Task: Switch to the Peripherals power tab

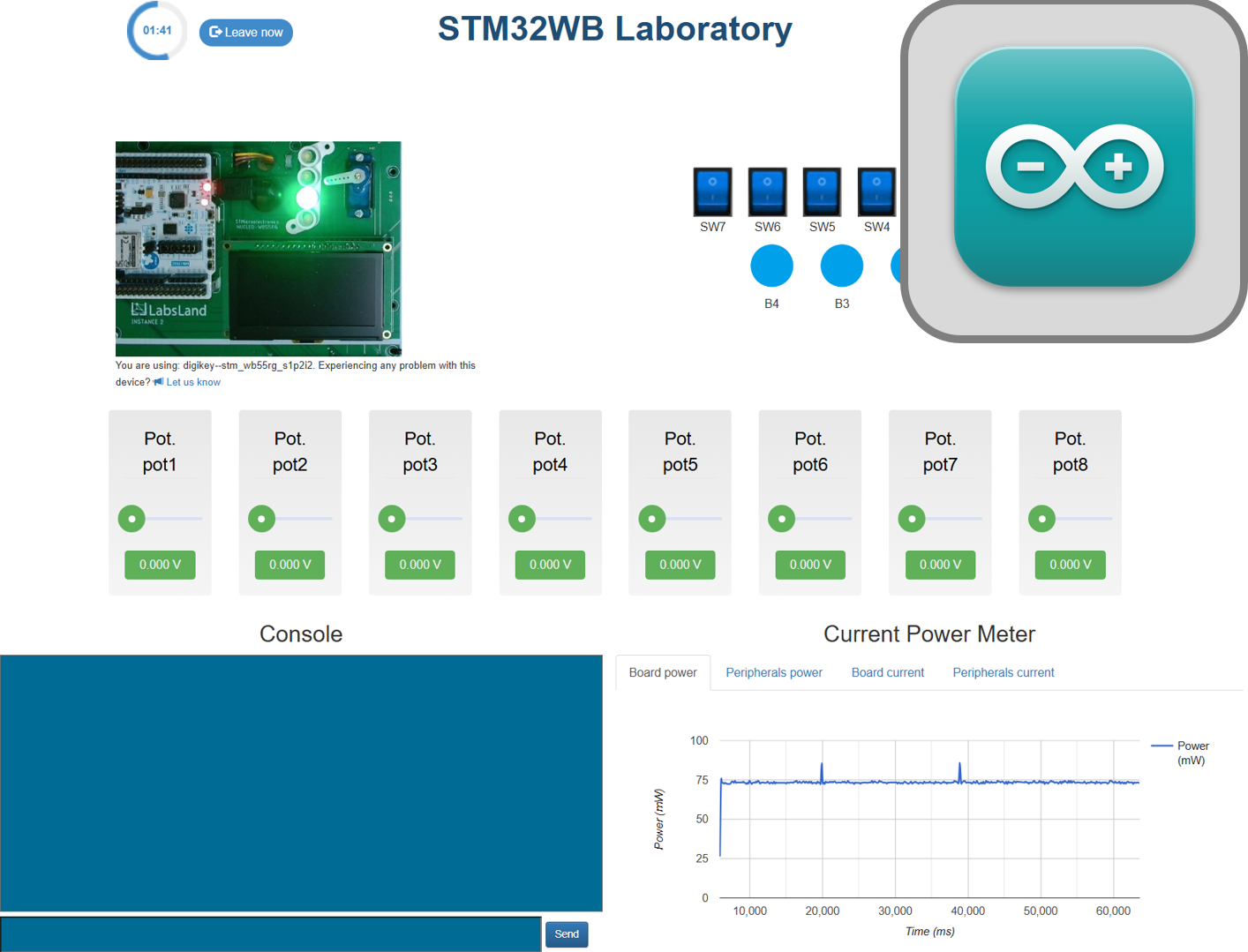Action: 773,672
